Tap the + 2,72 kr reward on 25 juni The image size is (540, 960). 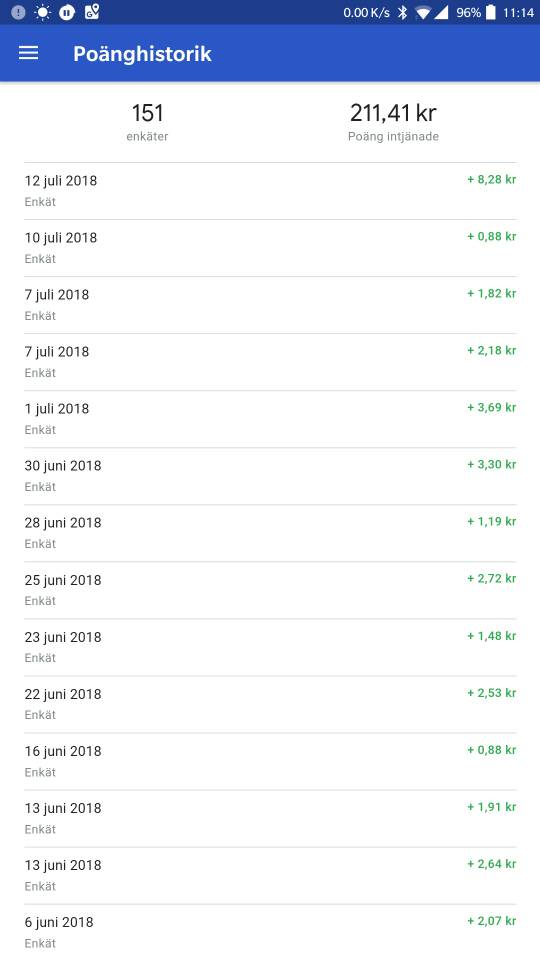(x=492, y=579)
